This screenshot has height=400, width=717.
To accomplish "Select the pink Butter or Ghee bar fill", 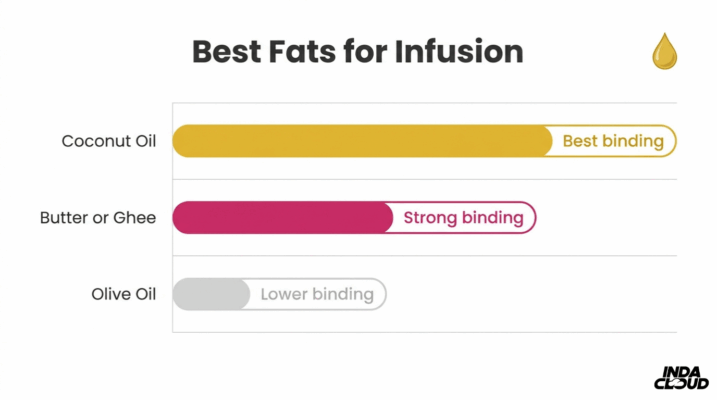I will point(283,218).
